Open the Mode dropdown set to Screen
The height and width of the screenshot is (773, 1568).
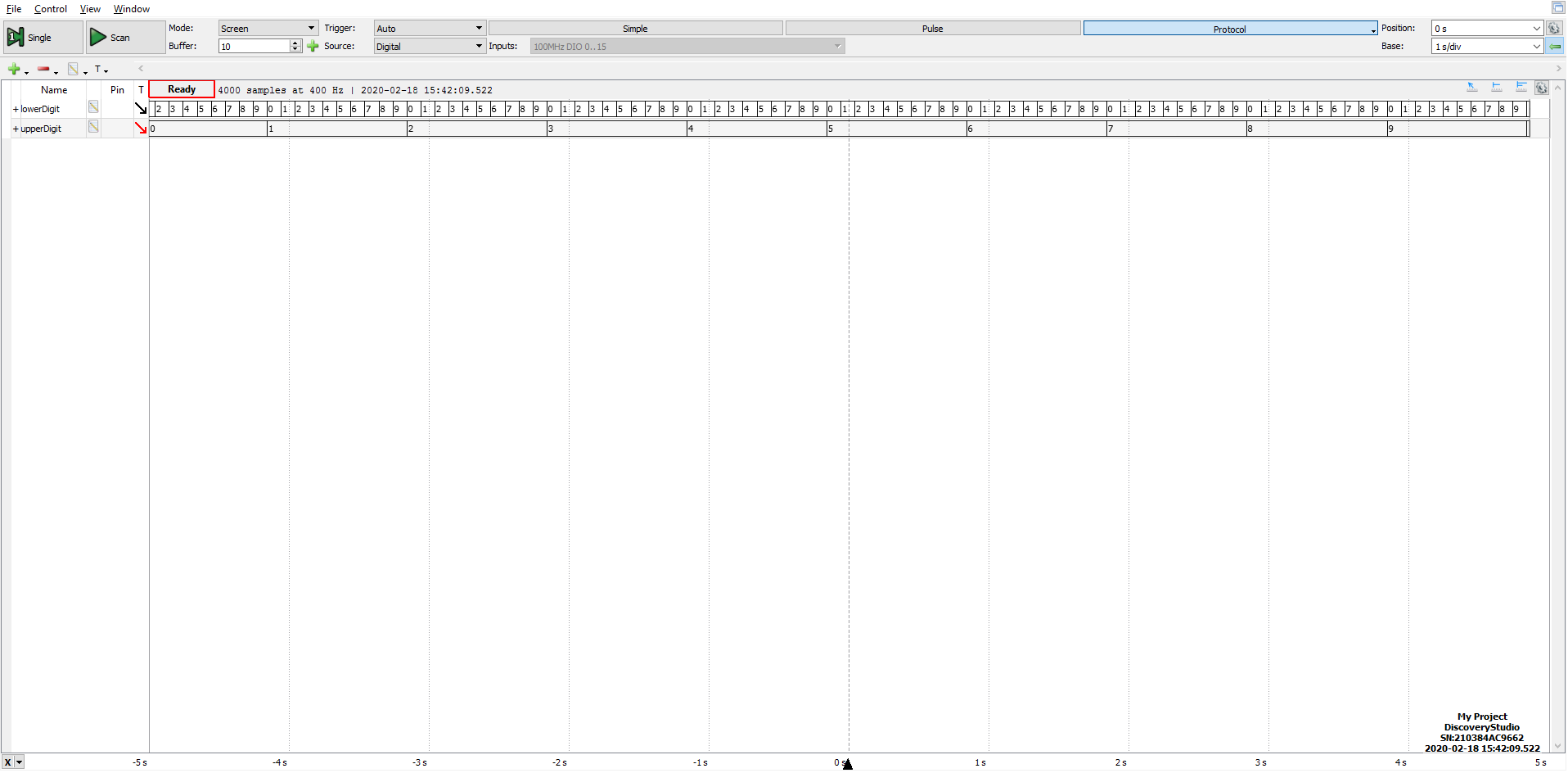pos(268,29)
